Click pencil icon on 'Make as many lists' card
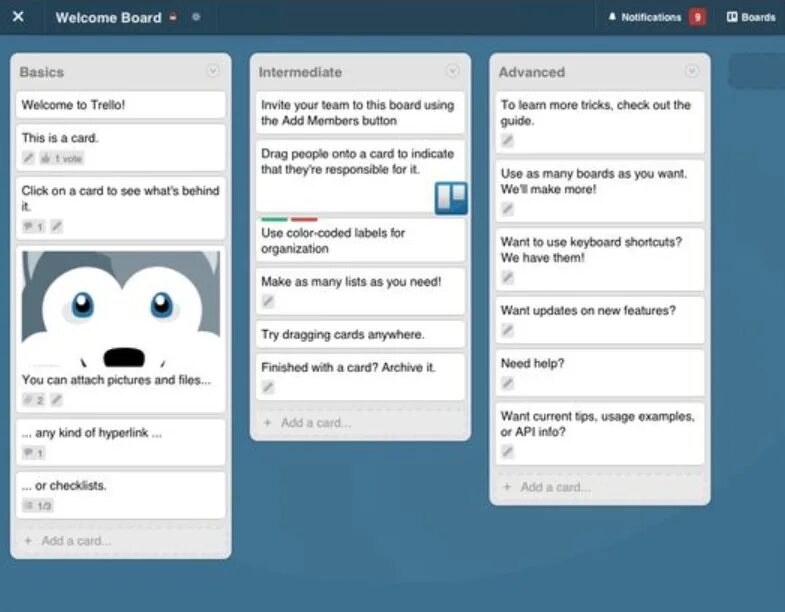785x612 pixels. 268,301
